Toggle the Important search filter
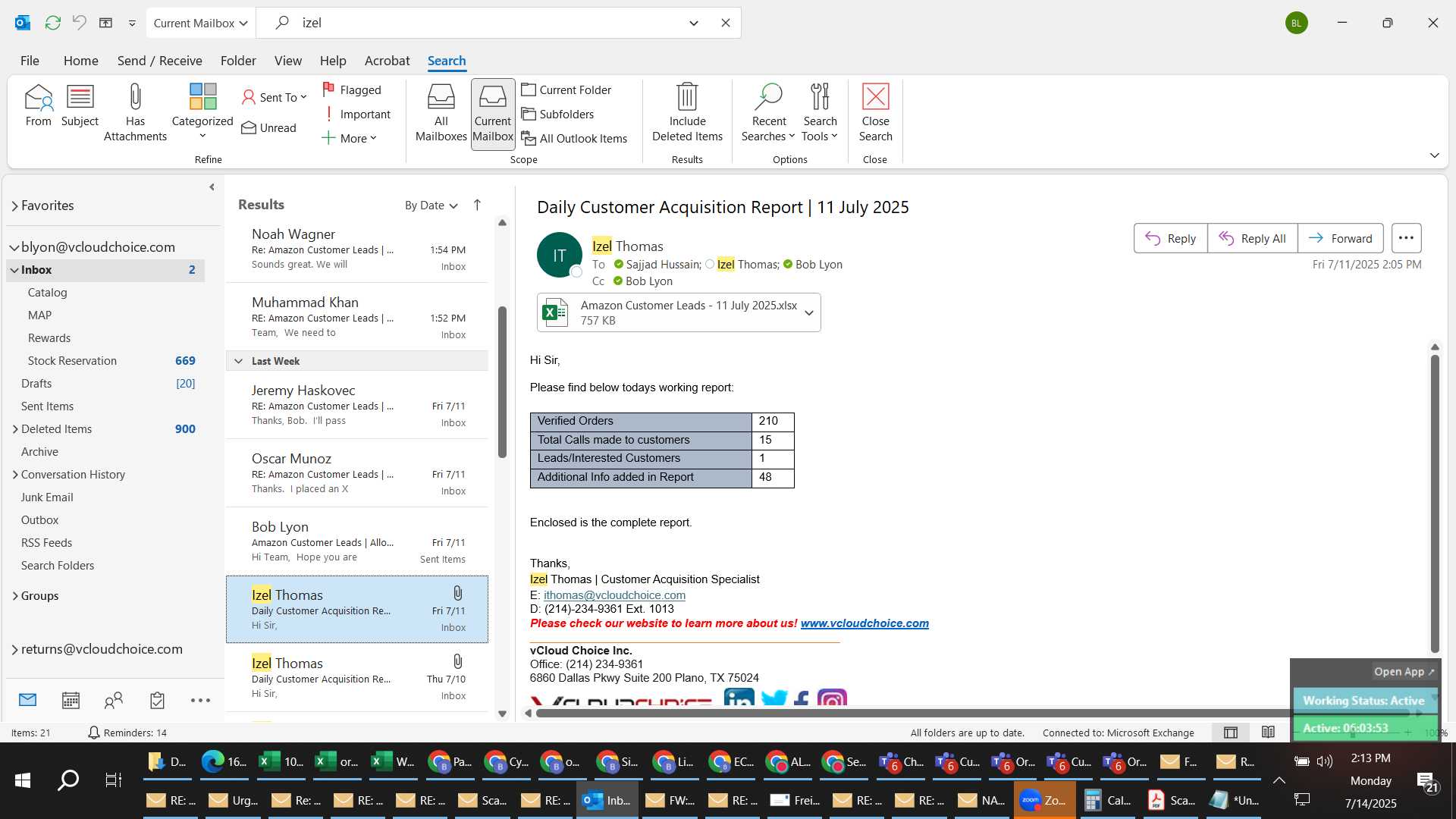The width and height of the screenshot is (1456, 819). click(356, 114)
